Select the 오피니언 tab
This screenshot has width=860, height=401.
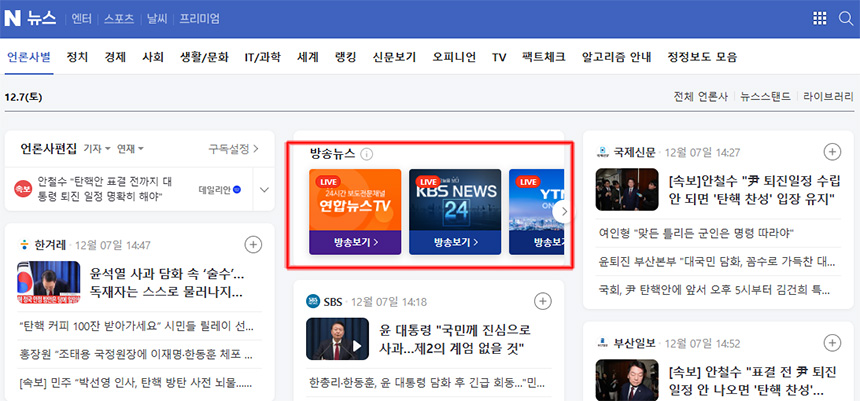coord(454,57)
